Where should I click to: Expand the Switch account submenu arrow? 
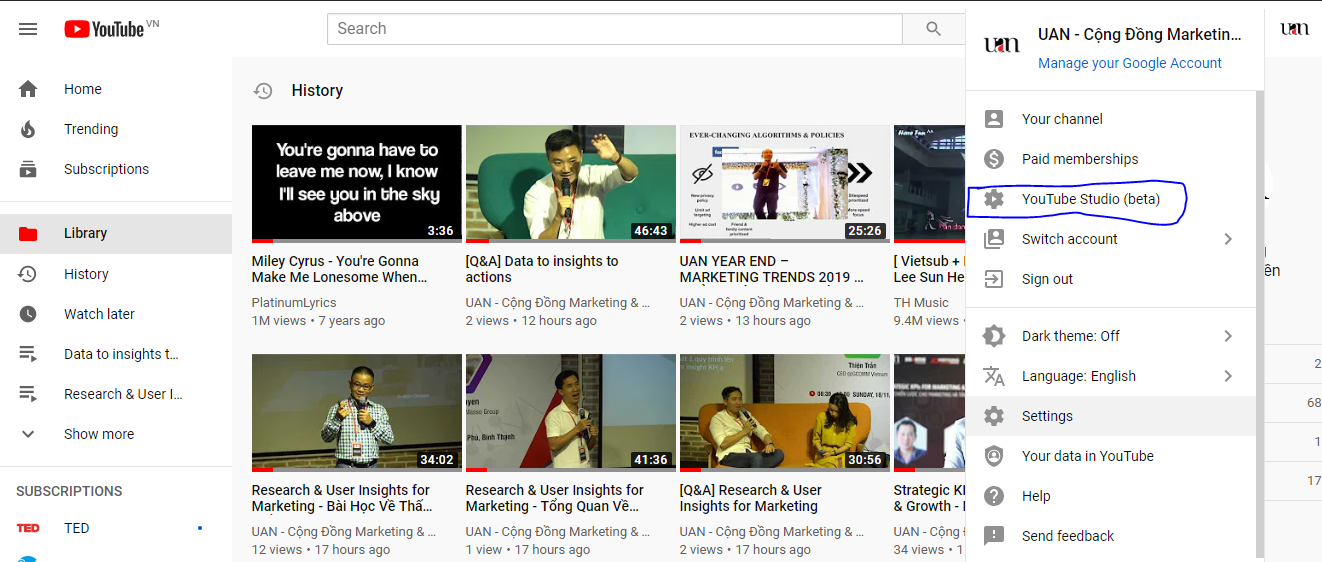(1228, 239)
